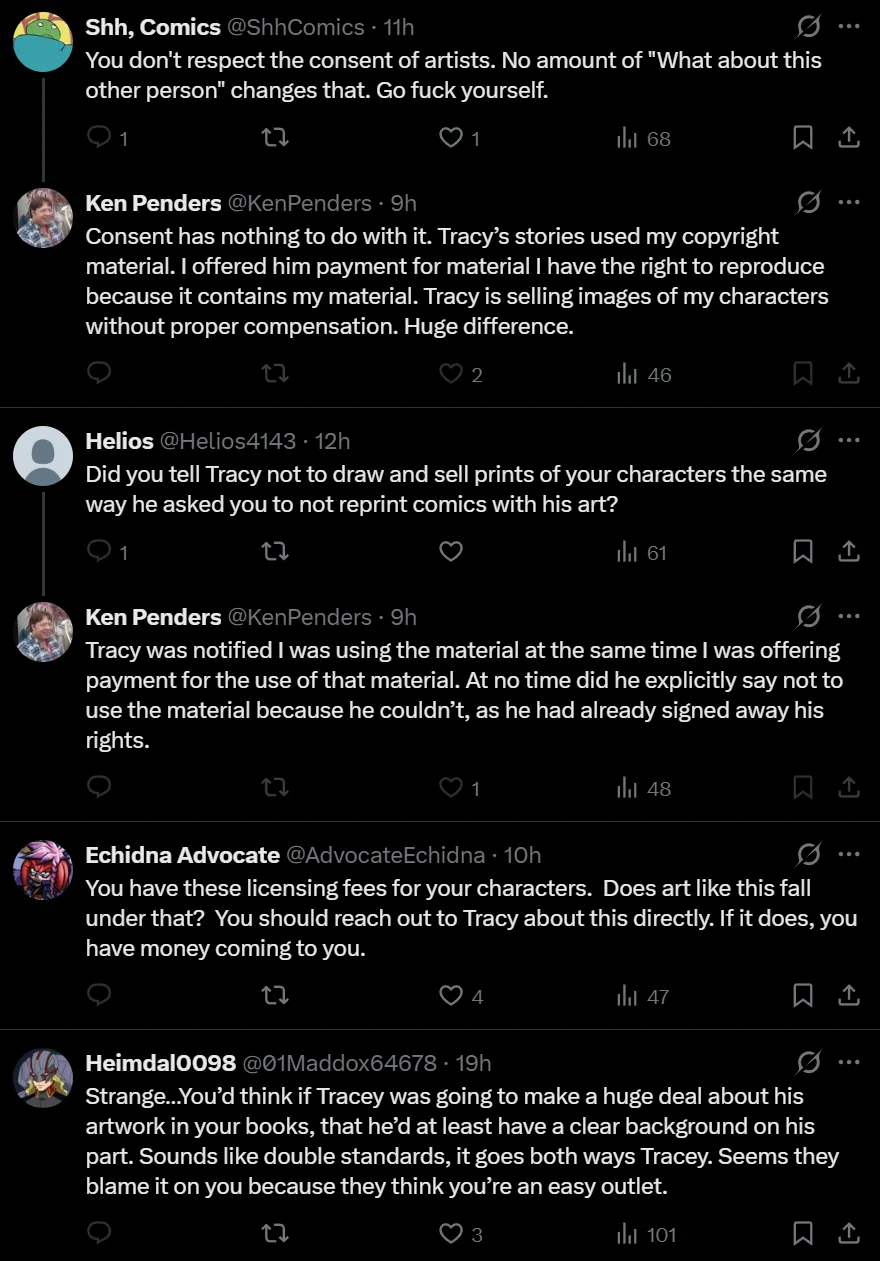Like Echidna Advocate's licensing fees tweet
880x1261 pixels.
(451, 996)
